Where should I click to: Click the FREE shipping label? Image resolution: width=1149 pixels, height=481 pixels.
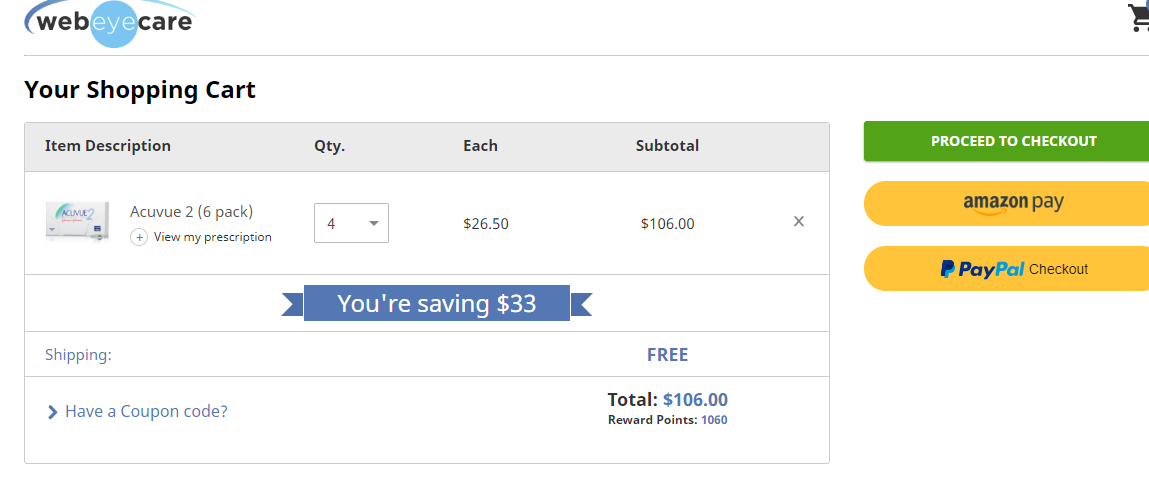[x=668, y=355]
